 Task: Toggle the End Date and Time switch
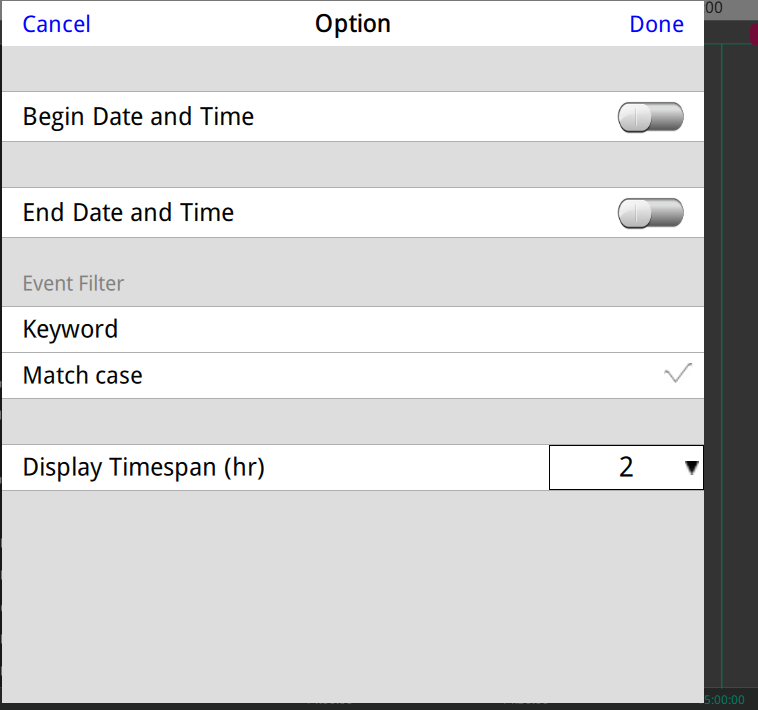click(650, 213)
